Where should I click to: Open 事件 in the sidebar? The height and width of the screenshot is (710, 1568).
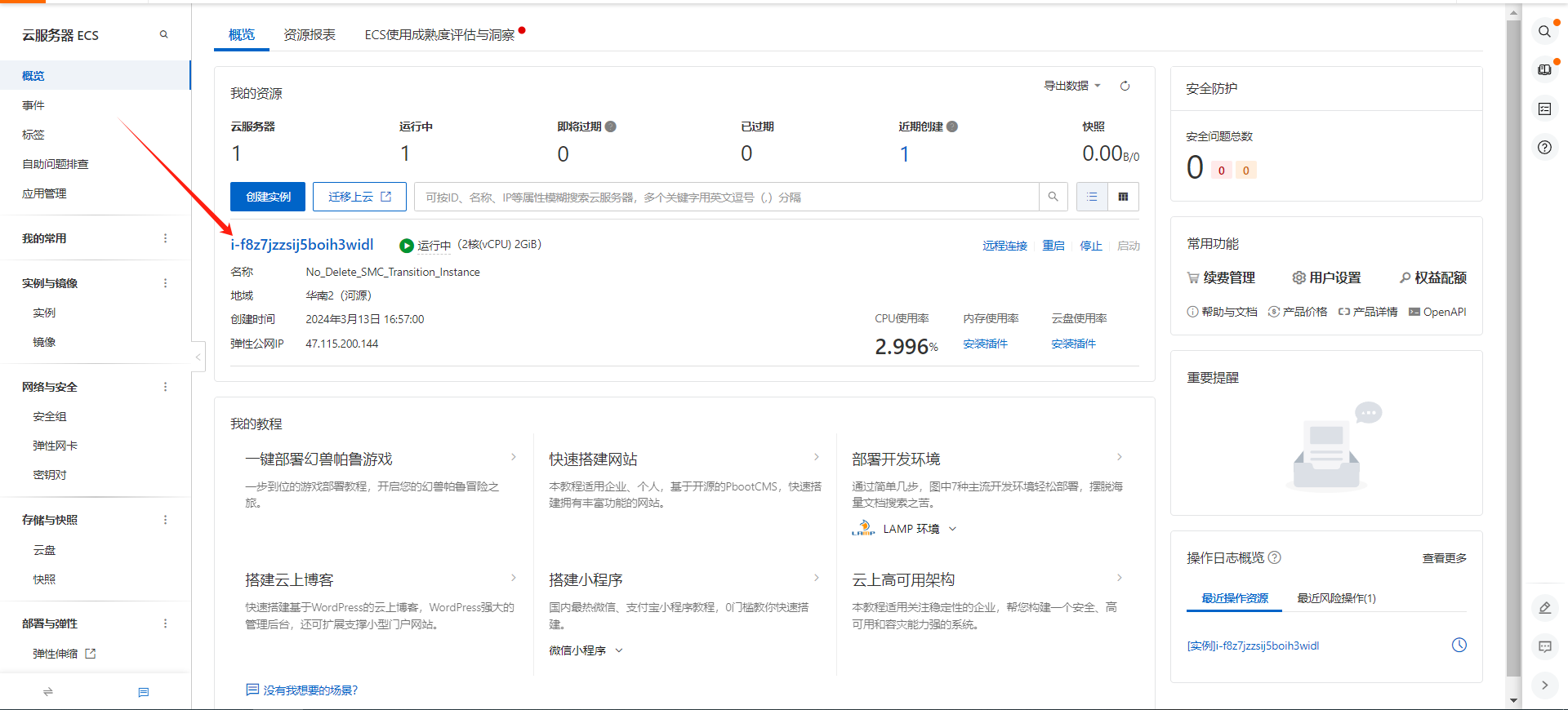click(x=33, y=105)
